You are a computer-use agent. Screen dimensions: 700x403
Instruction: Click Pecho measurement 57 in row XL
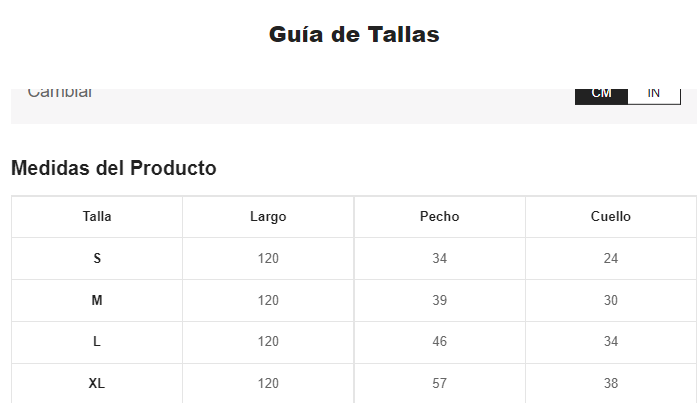click(x=440, y=384)
